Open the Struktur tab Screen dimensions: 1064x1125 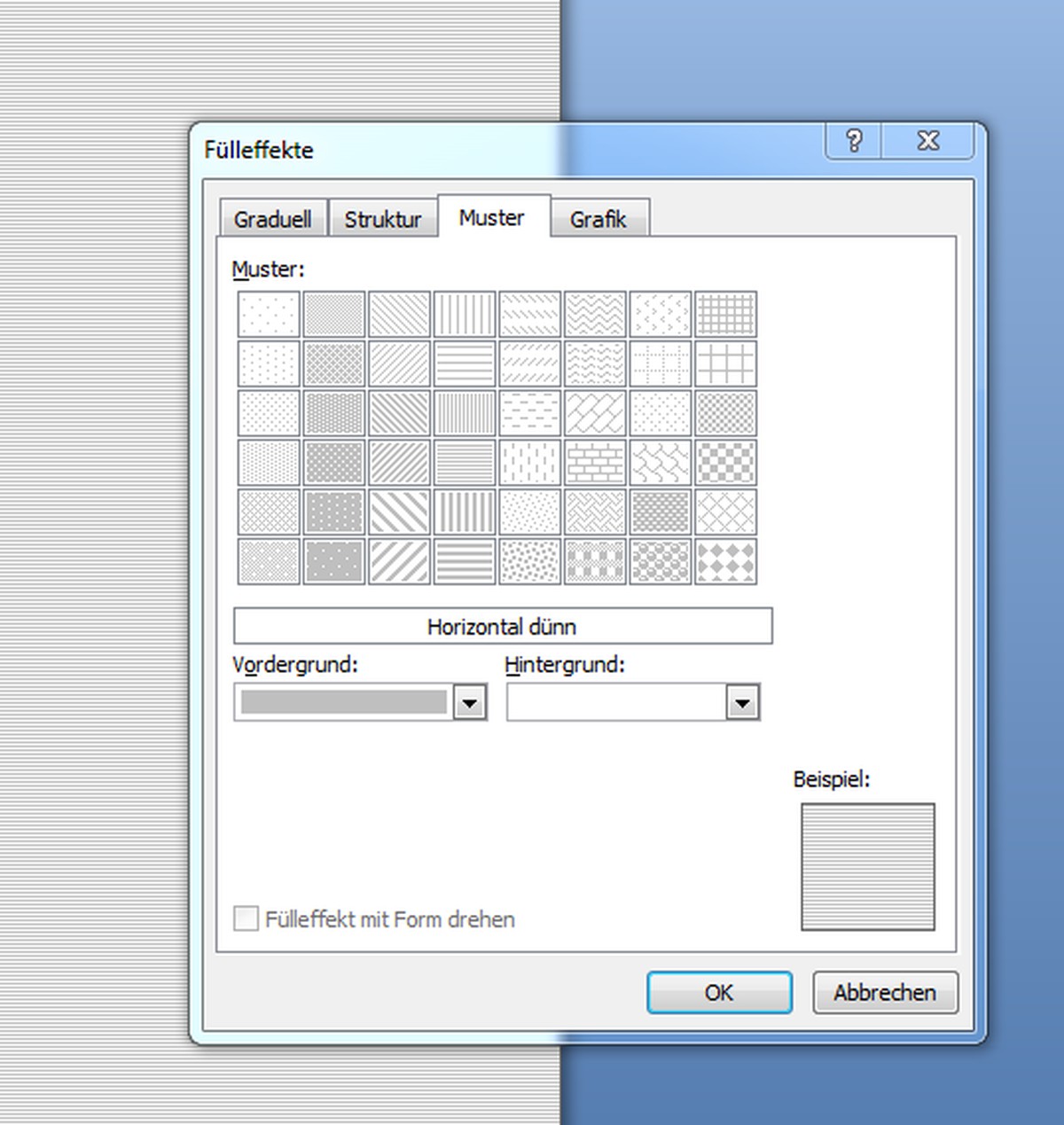(383, 219)
